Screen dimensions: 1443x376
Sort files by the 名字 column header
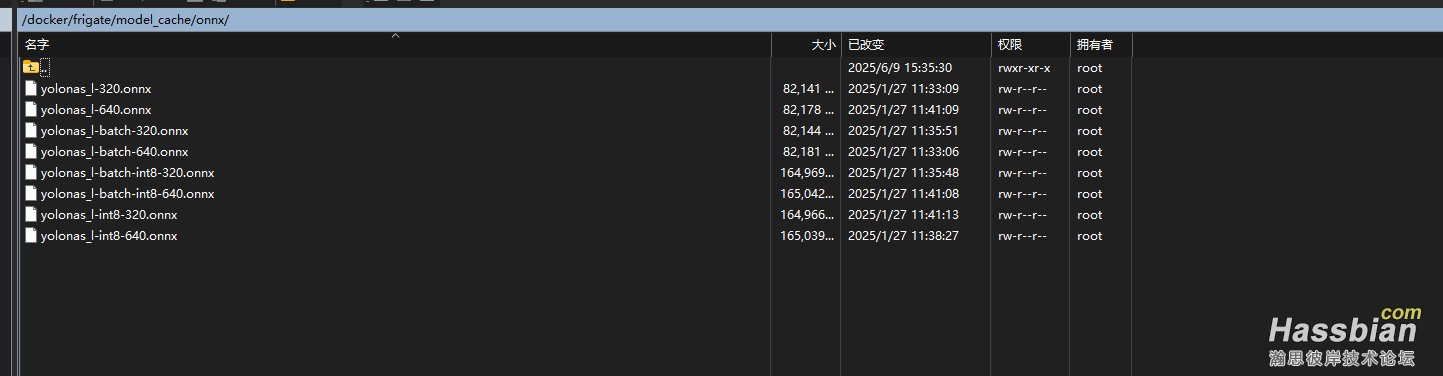[x=395, y=45]
